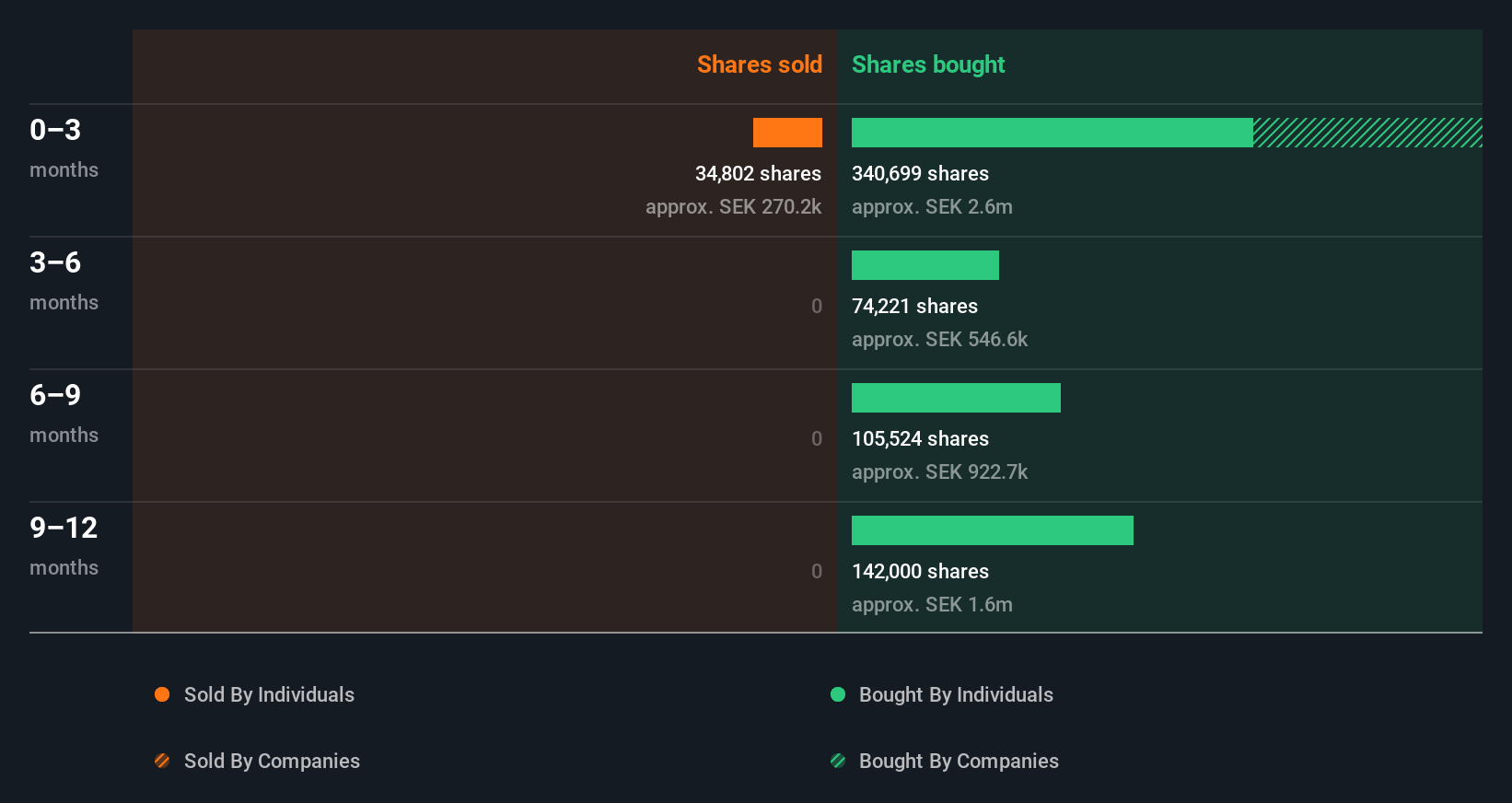Select the Sold By Individuals legend label
This screenshot has width=1512, height=803.
269,694
